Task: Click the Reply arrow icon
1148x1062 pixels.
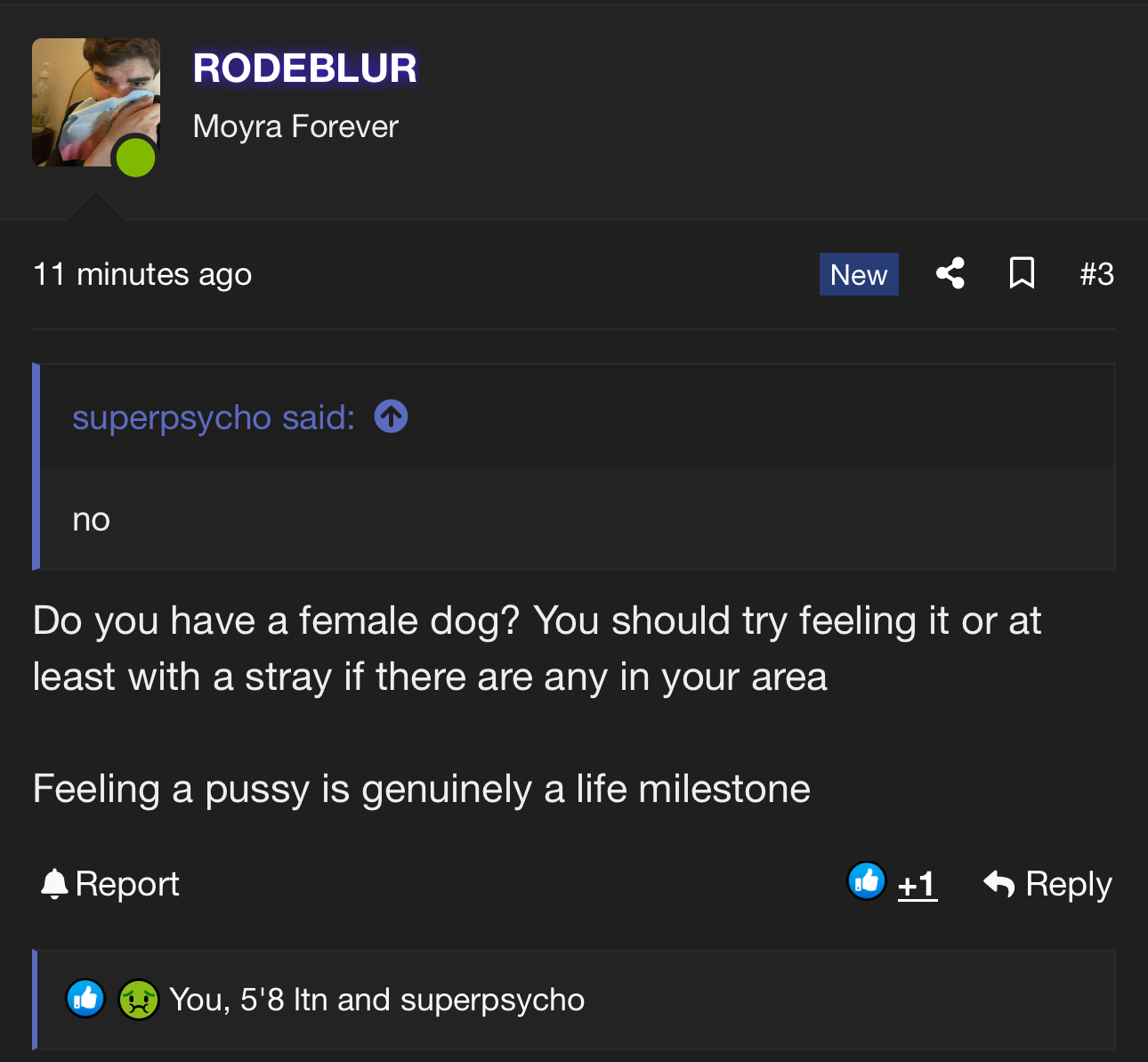Action: click(x=999, y=883)
